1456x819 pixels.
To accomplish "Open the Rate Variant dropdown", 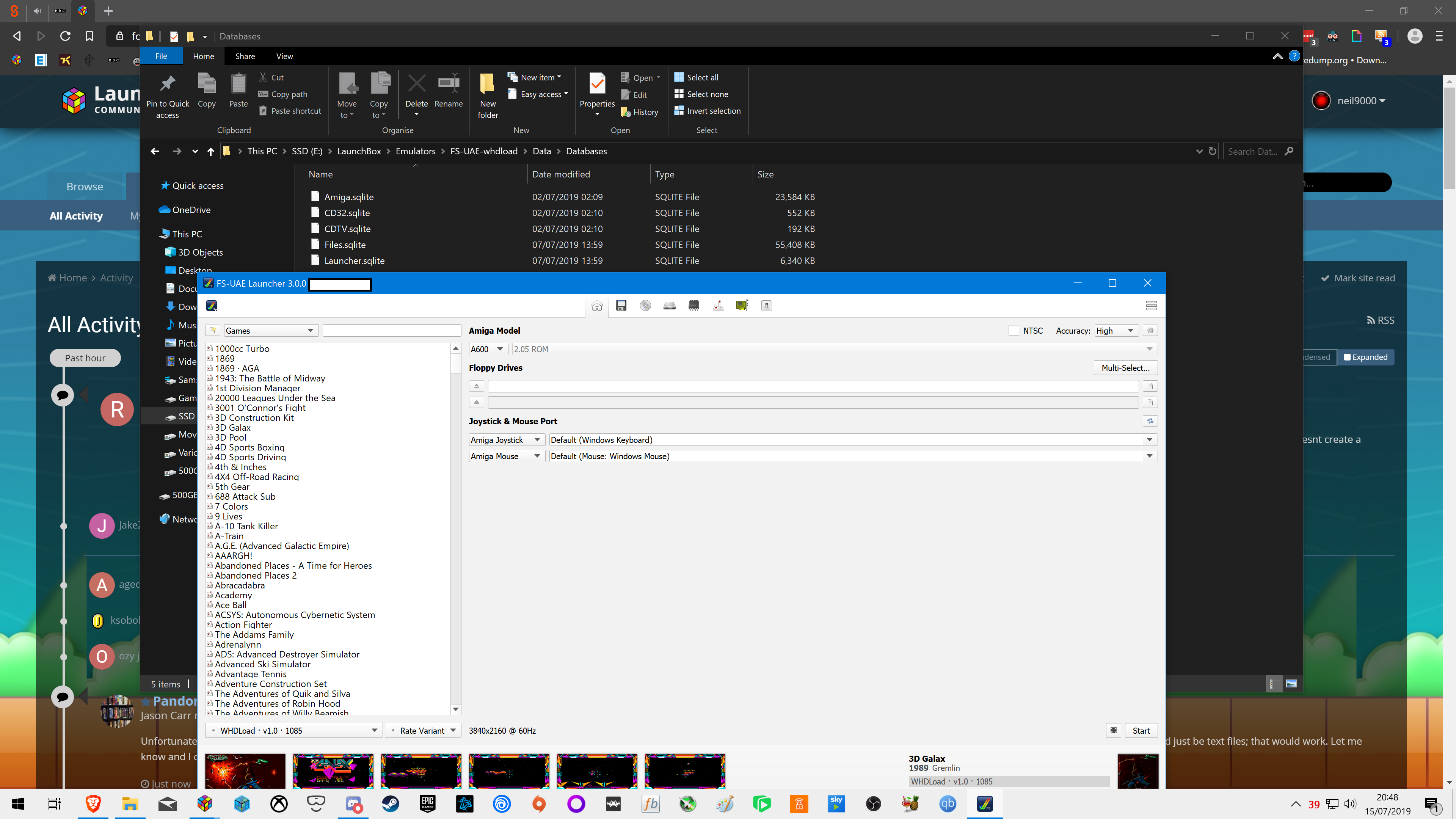I will tap(424, 730).
